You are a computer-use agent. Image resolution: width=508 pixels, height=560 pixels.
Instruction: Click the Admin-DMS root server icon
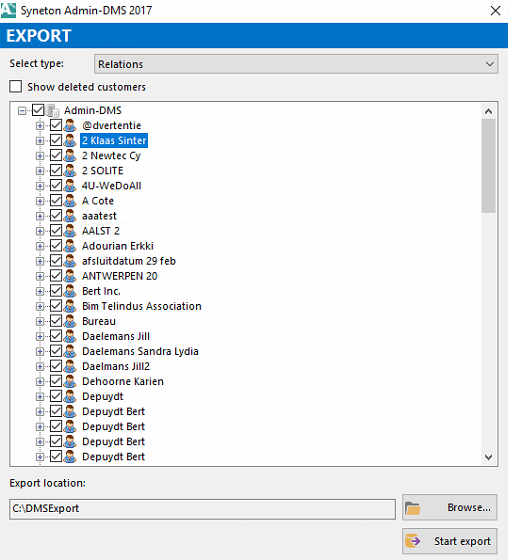click(x=53, y=110)
